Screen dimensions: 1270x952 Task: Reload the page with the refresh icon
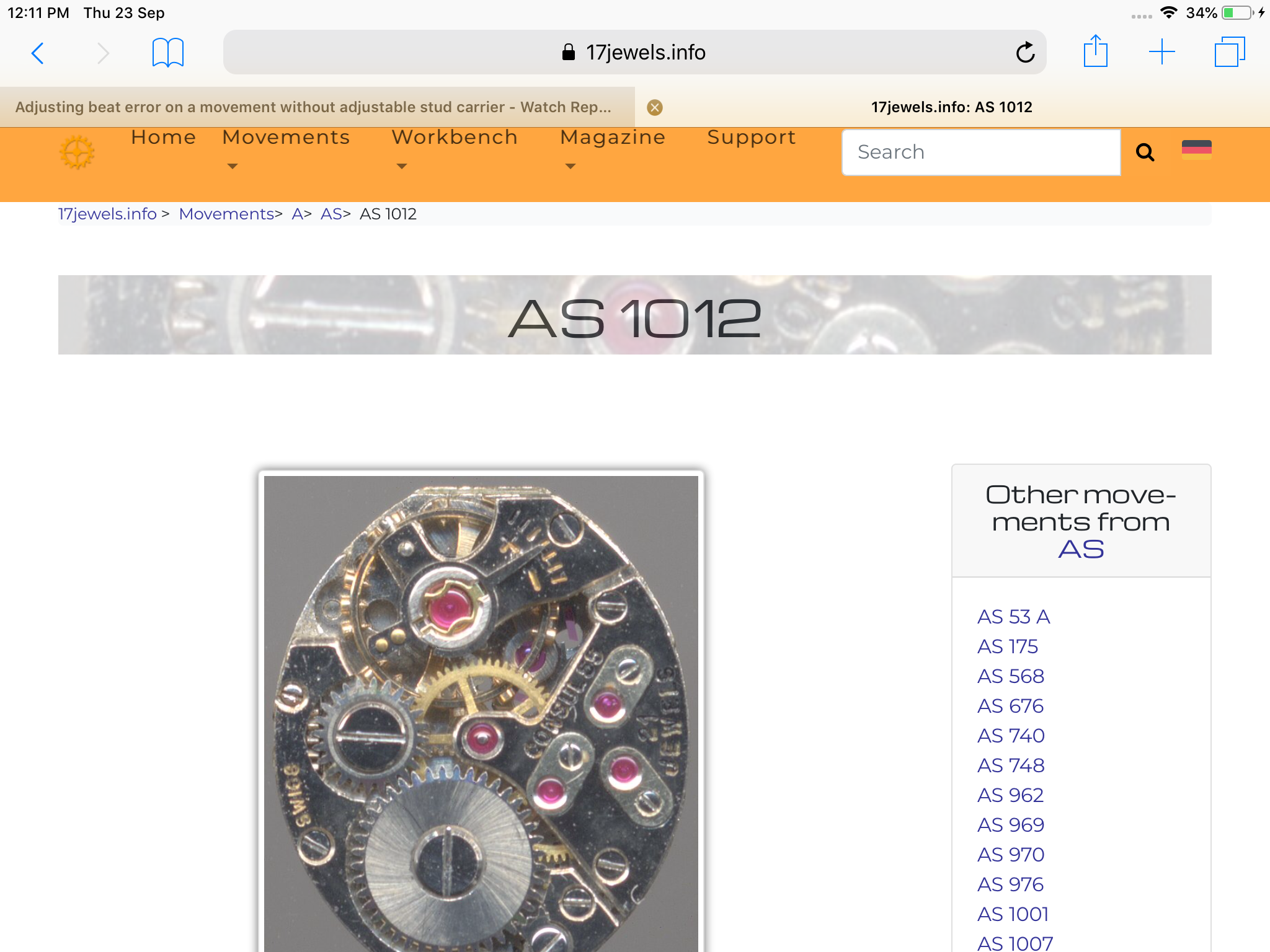1025,53
